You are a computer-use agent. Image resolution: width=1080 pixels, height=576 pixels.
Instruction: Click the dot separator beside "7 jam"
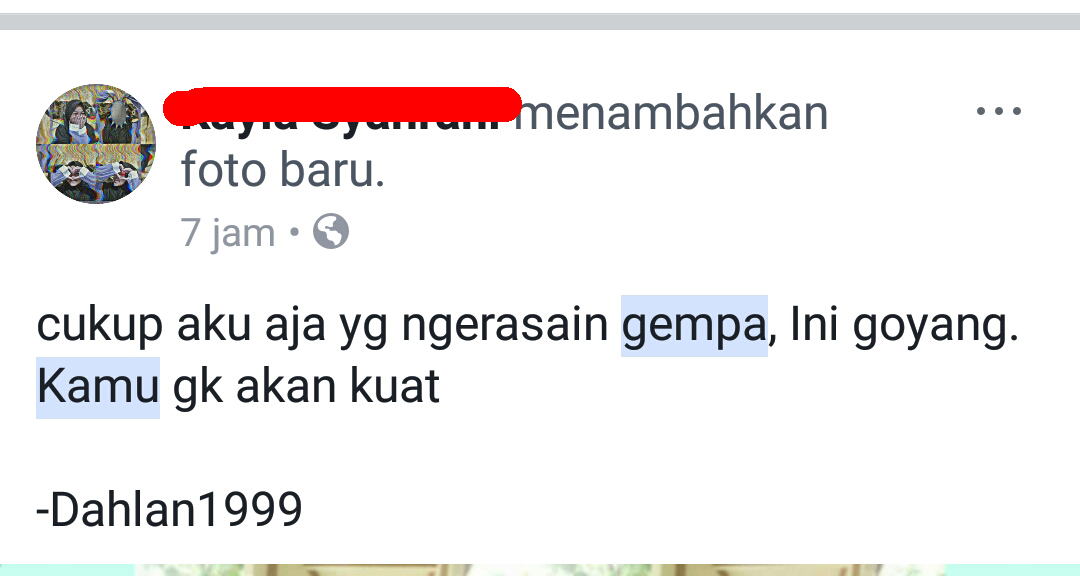pos(294,232)
